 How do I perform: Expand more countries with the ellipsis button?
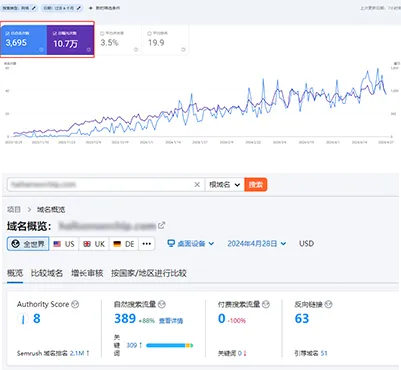[147, 244]
